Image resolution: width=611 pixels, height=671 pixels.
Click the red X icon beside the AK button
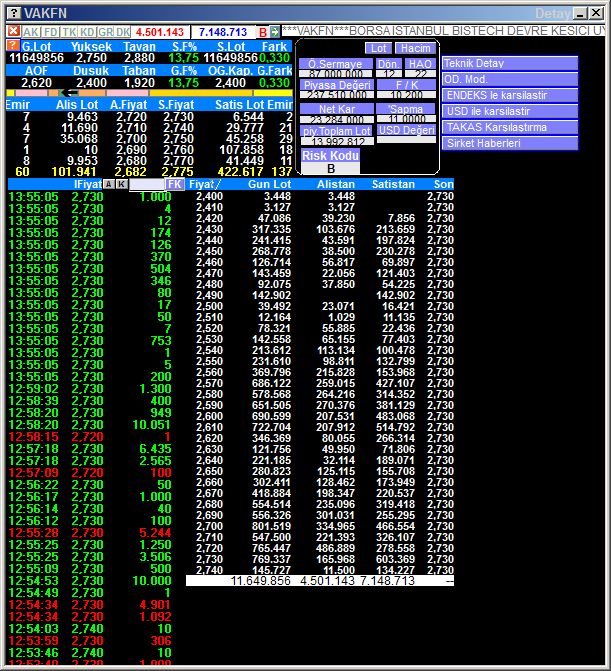tap(13, 31)
